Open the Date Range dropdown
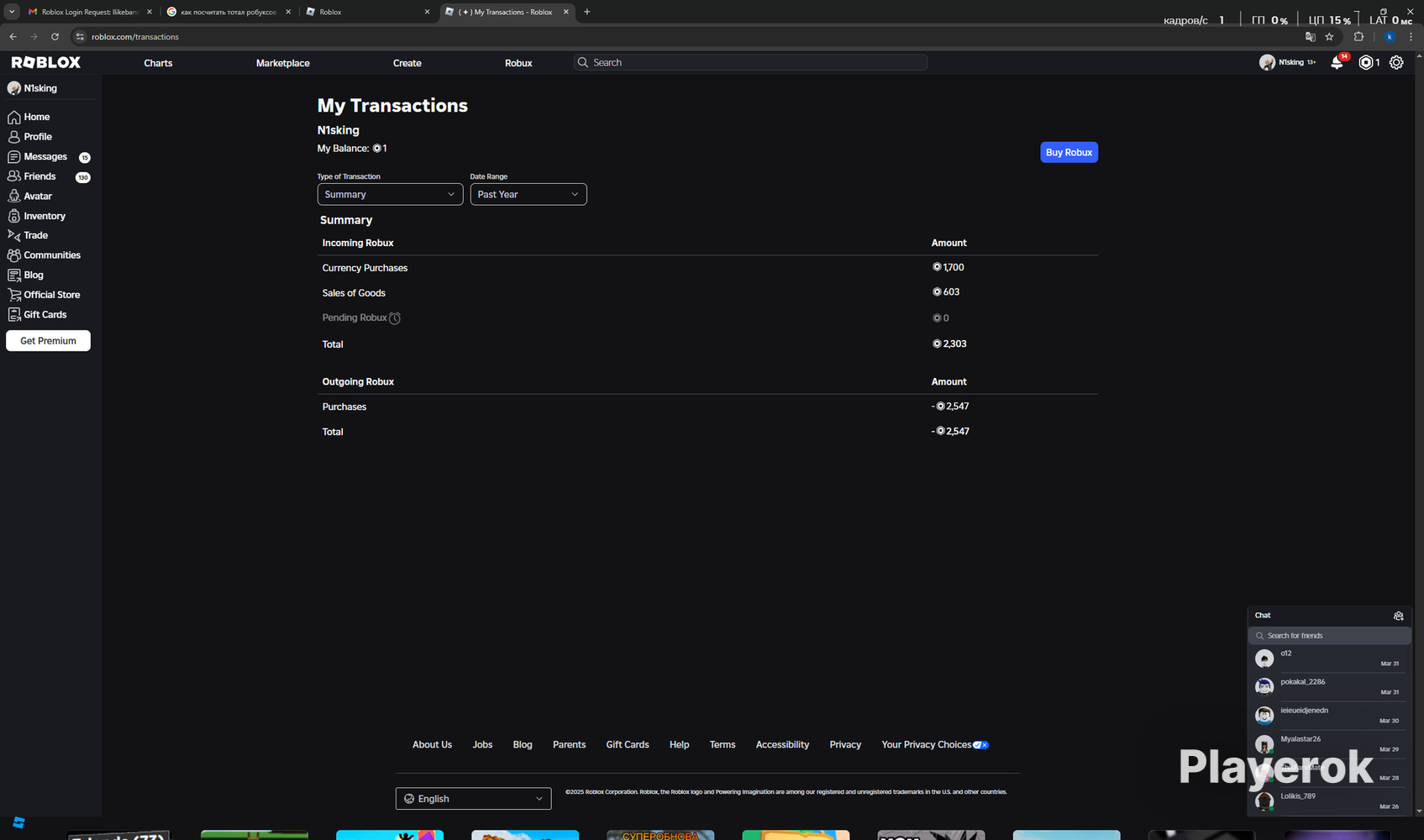 (528, 194)
